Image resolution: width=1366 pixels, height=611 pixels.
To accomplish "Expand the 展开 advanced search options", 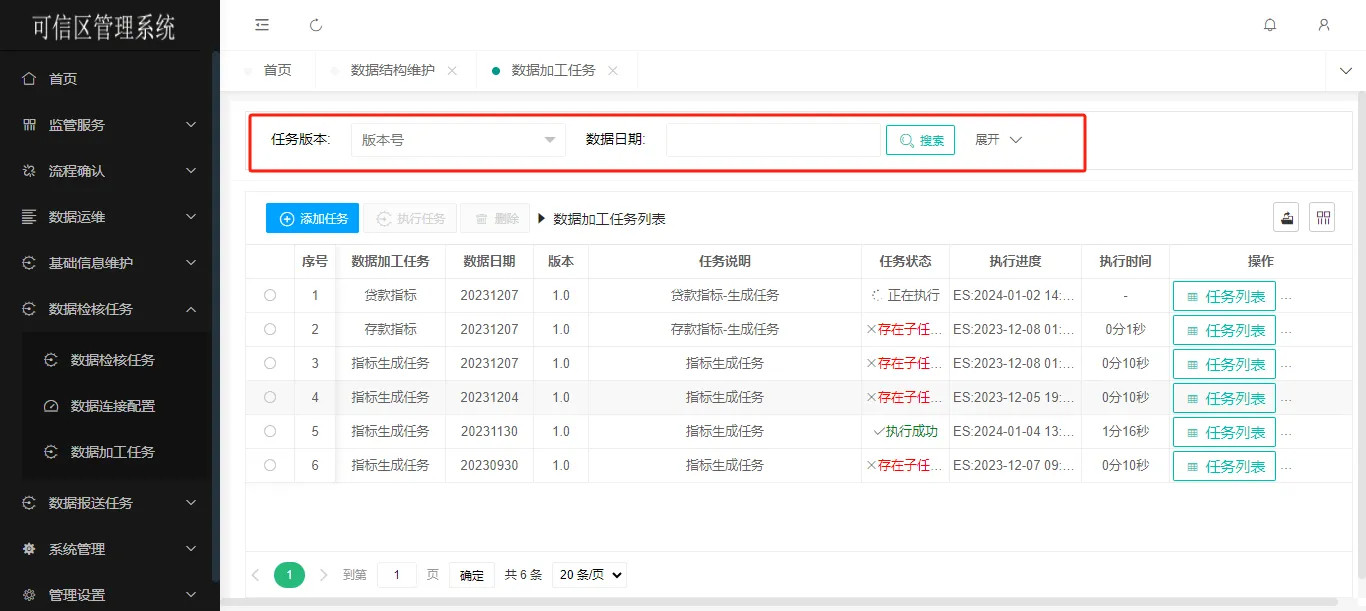I will click(998, 140).
